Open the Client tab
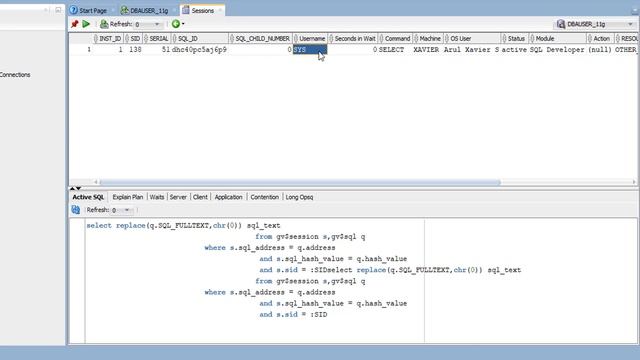The height and width of the screenshot is (360, 640). tap(200, 197)
